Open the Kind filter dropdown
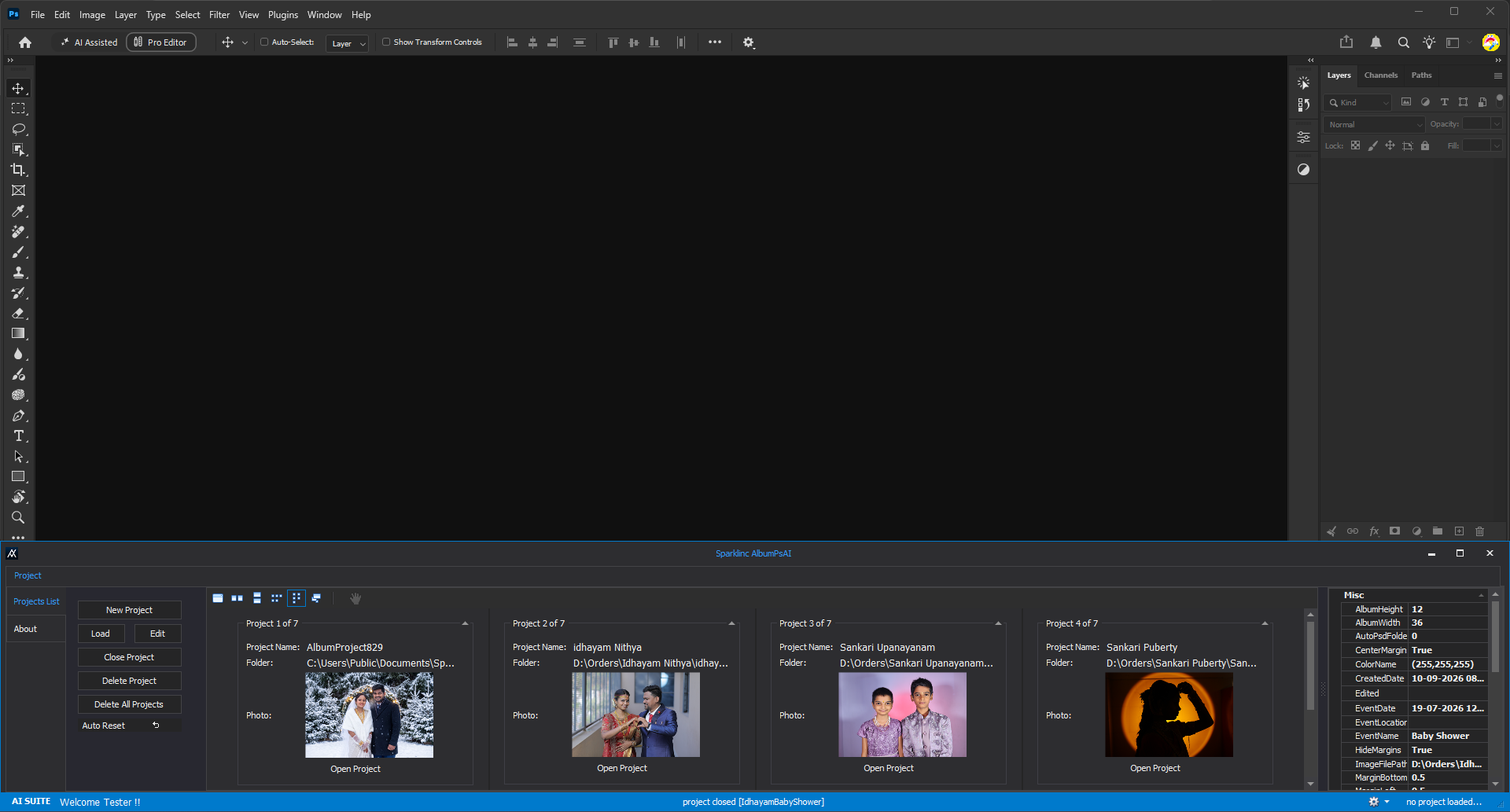The image size is (1510, 812). [1358, 102]
